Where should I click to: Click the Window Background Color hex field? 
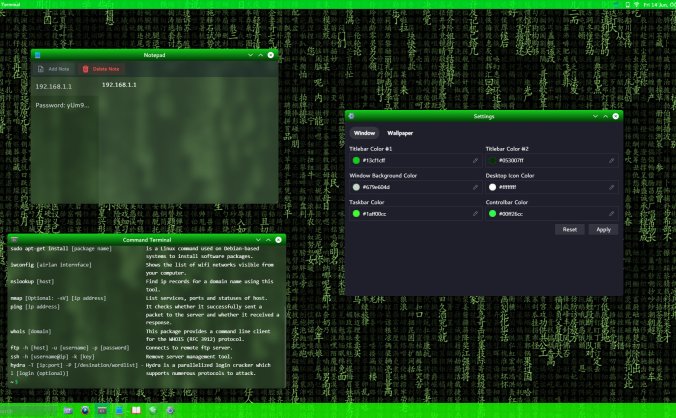pos(416,187)
